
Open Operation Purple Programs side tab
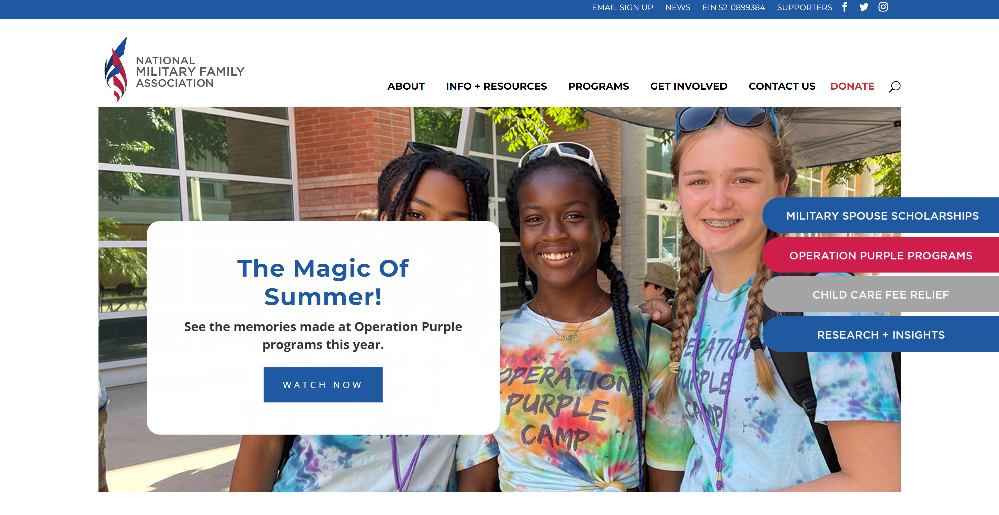coord(881,255)
